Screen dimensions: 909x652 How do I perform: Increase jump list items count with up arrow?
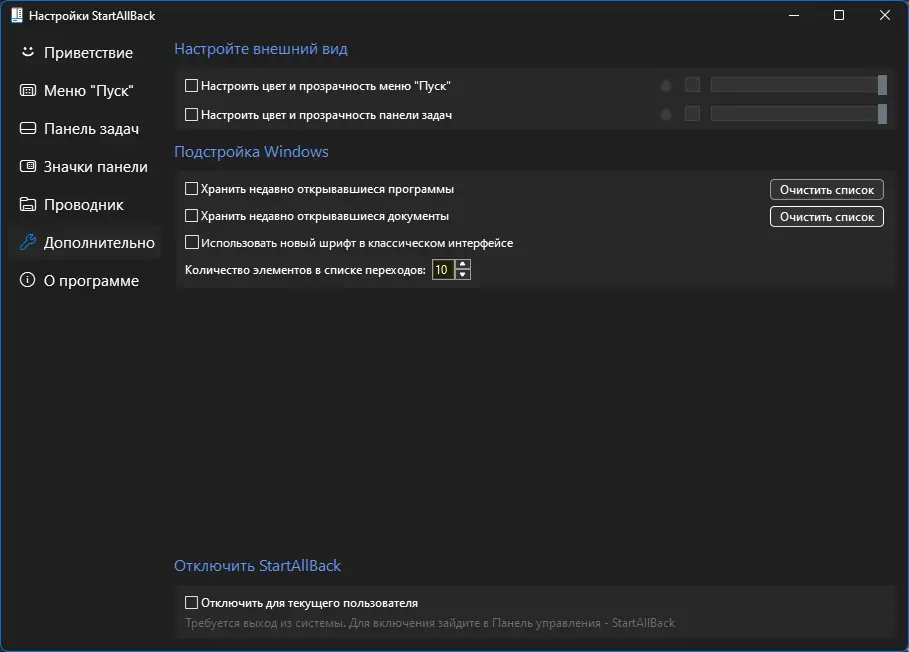[462, 265]
